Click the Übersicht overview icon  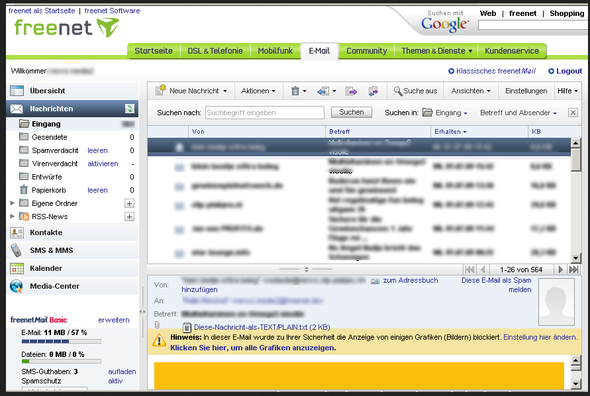[x=17, y=91]
